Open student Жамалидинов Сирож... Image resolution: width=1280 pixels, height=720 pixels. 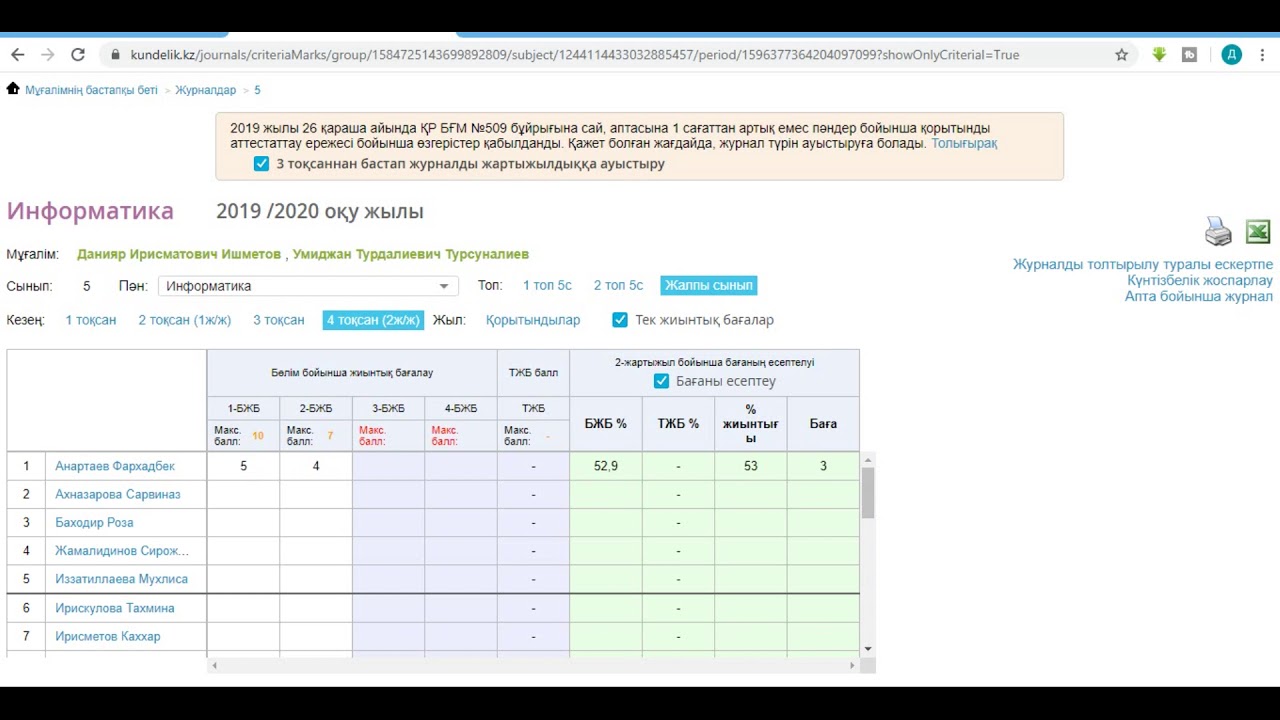pos(122,551)
